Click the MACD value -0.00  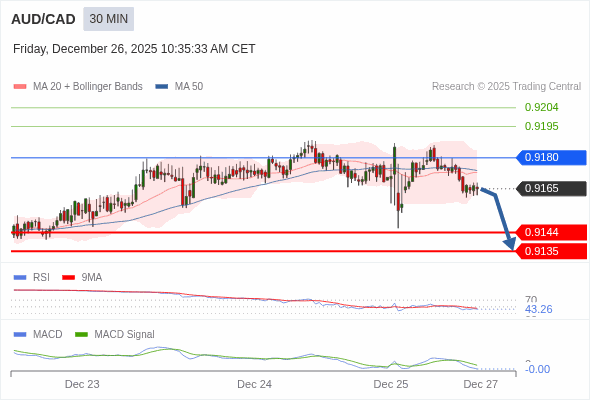(x=537, y=369)
